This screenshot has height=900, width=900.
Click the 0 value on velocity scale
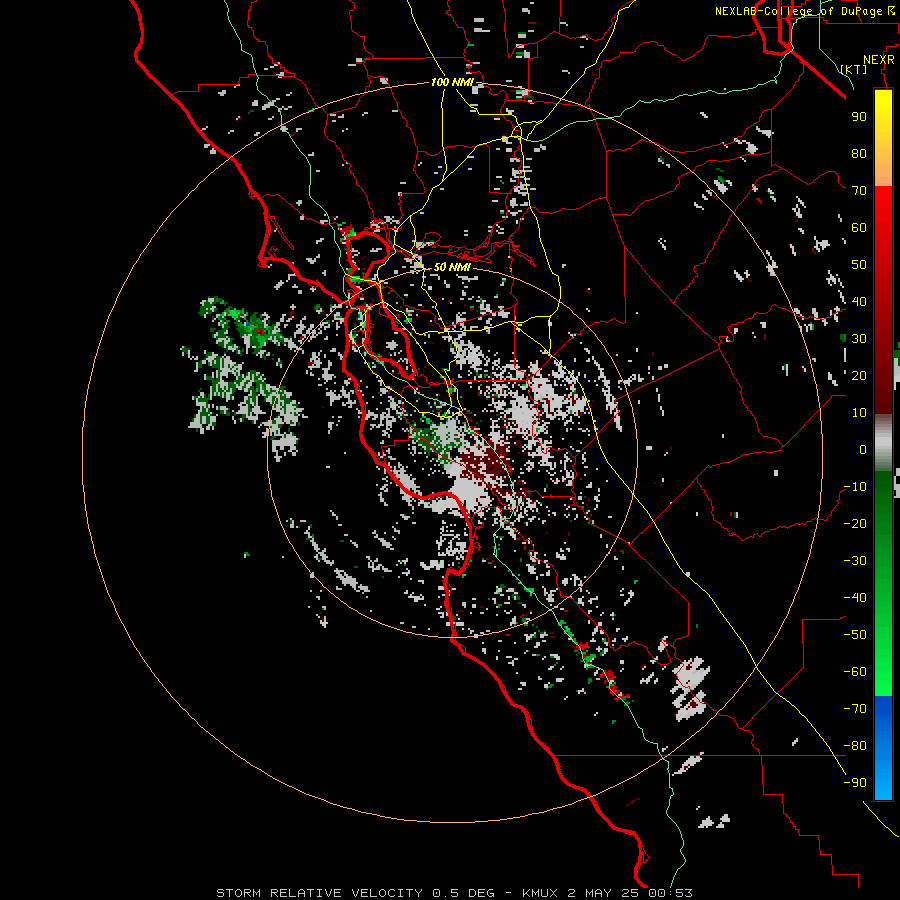coord(863,449)
